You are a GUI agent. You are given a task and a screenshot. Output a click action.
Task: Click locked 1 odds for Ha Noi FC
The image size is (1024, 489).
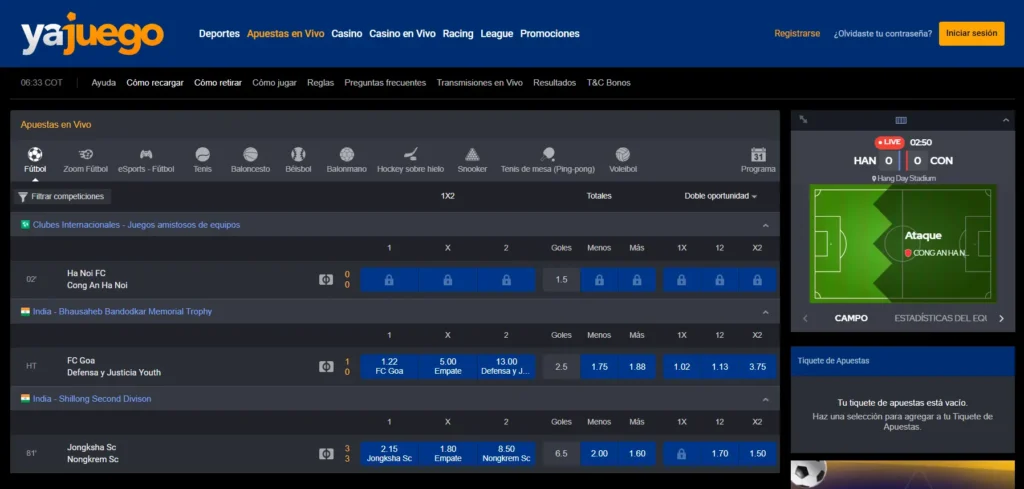point(389,279)
